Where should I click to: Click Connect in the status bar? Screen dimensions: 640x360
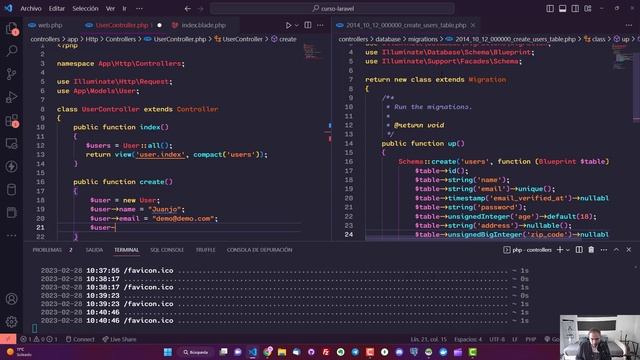point(80,339)
